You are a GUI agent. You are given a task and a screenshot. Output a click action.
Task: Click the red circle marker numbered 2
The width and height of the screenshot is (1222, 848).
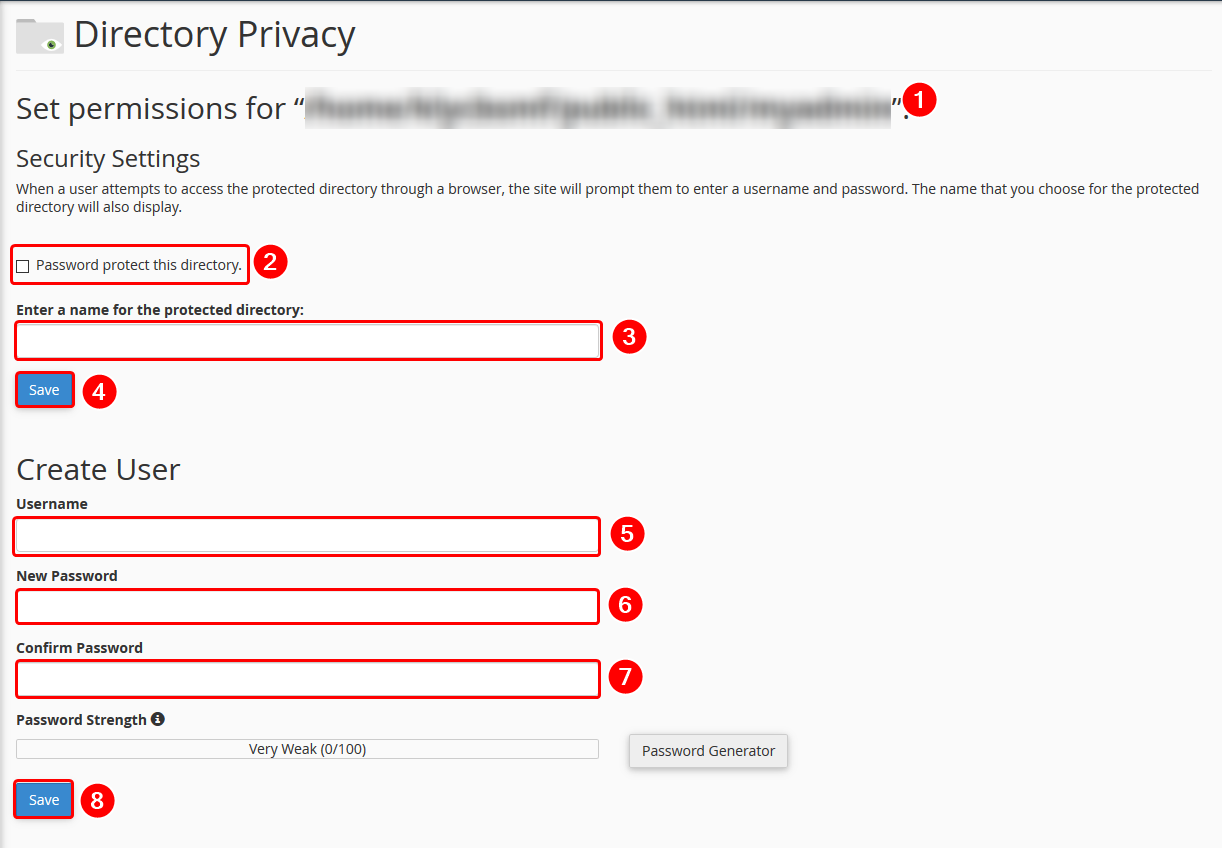coord(270,262)
